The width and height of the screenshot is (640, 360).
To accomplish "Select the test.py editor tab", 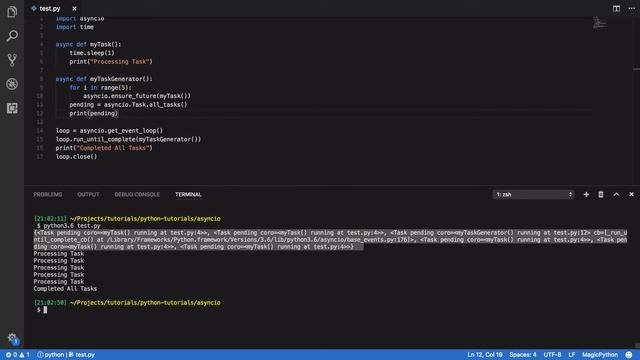I will pyautogui.click(x=50, y=9).
